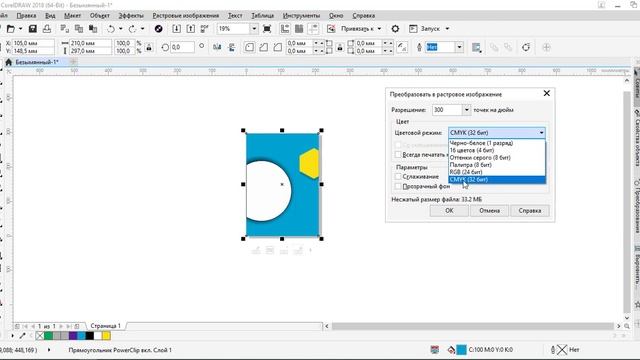Click the rotation angle input field
Viewport: 640px width, 360px height.
[x=182, y=47]
